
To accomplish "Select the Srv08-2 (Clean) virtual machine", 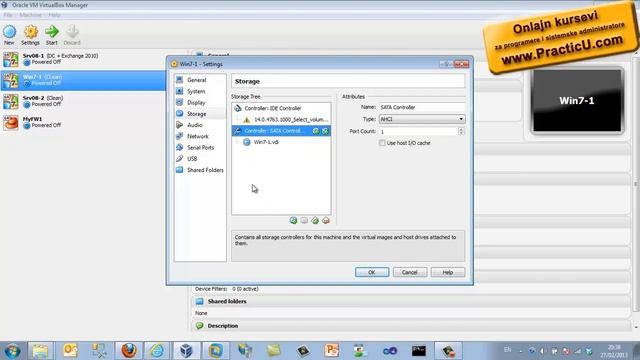I will (83, 101).
